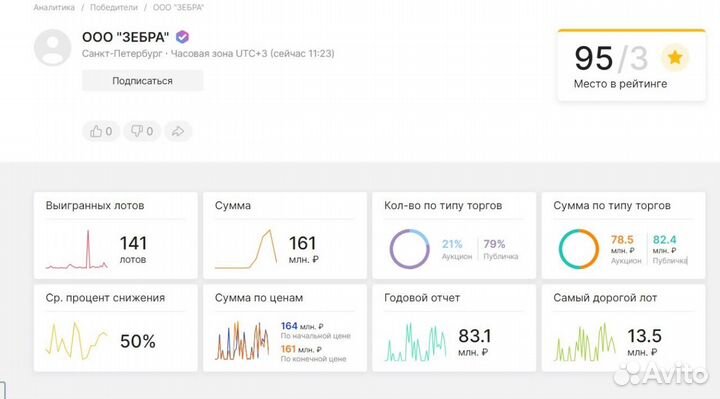Dislike the company with thumbs-down button
The height and width of the screenshot is (399, 720).
(142, 131)
